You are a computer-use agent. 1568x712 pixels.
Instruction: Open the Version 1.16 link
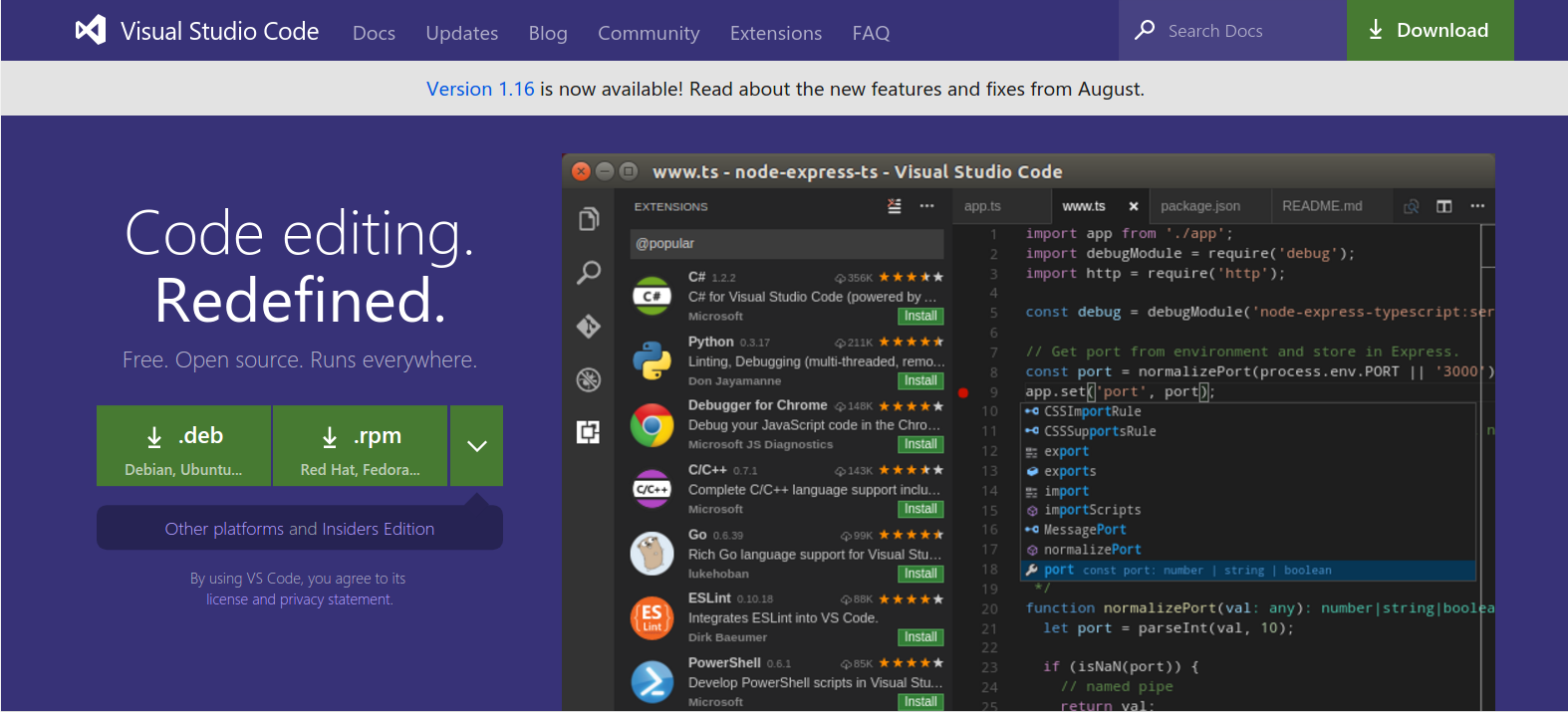tap(480, 89)
